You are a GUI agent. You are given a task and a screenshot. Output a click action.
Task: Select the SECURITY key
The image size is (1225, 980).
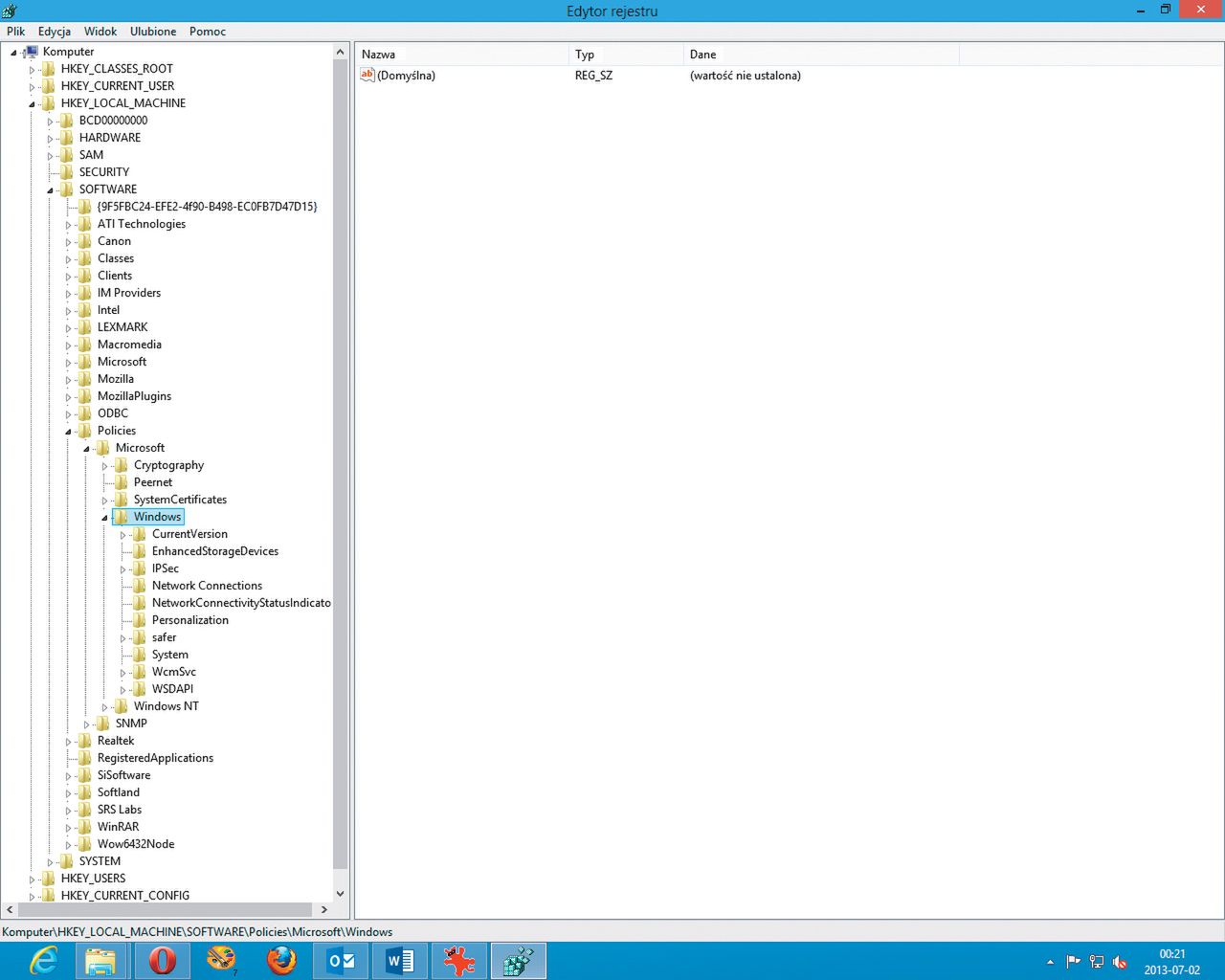click(x=104, y=172)
